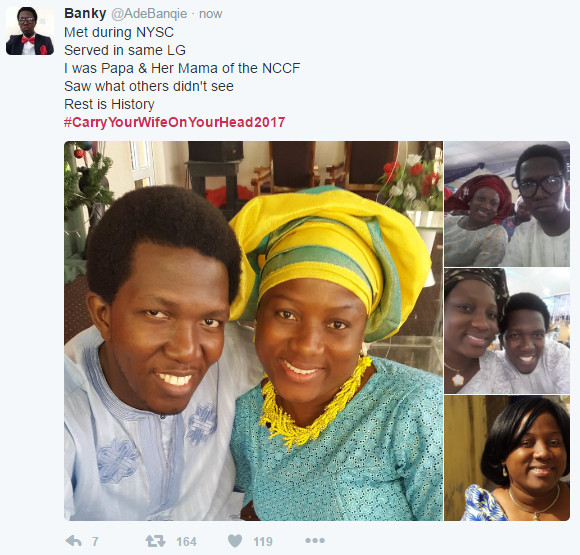Open the #CarryYourWifeOnYourHead2017 hashtag
580x555 pixels.
(x=175, y=122)
